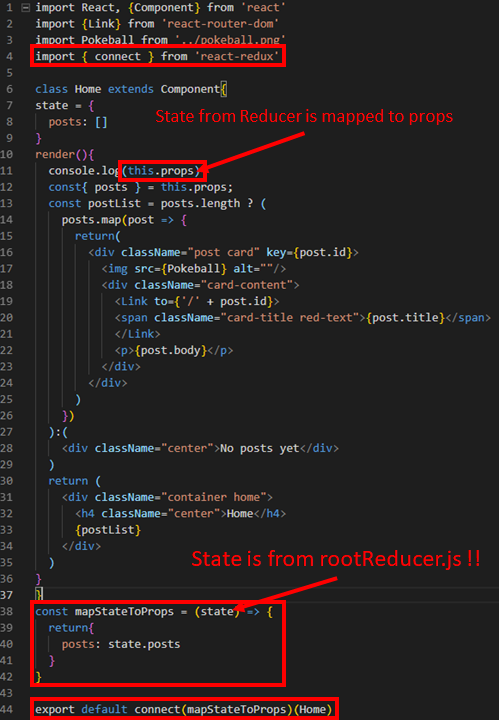Click the Pokeball import name on line 3
The image size is (499, 720).
(x=107, y=40)
